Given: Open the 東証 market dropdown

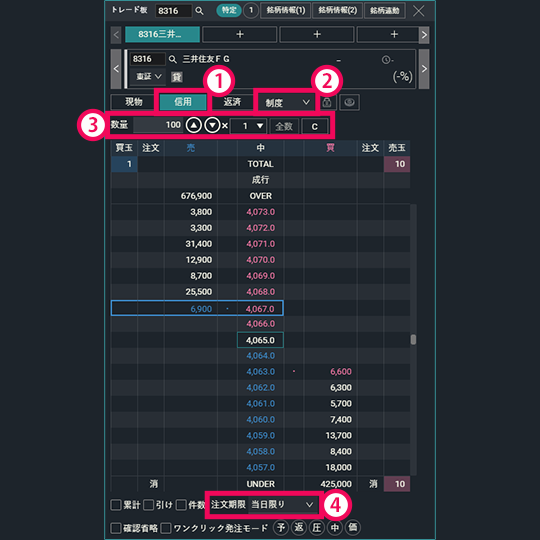Looking at the screenshot, I should 148,76.
